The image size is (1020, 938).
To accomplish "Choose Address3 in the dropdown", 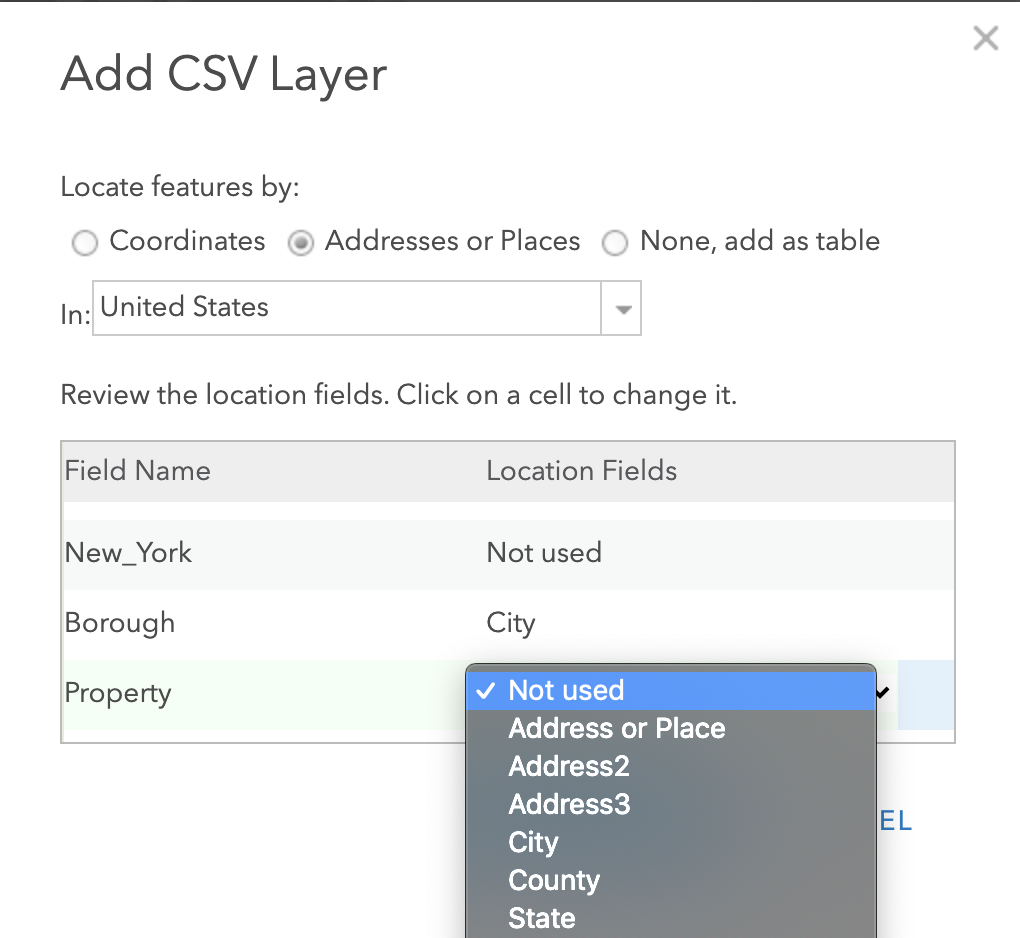I will pos(671,804).
